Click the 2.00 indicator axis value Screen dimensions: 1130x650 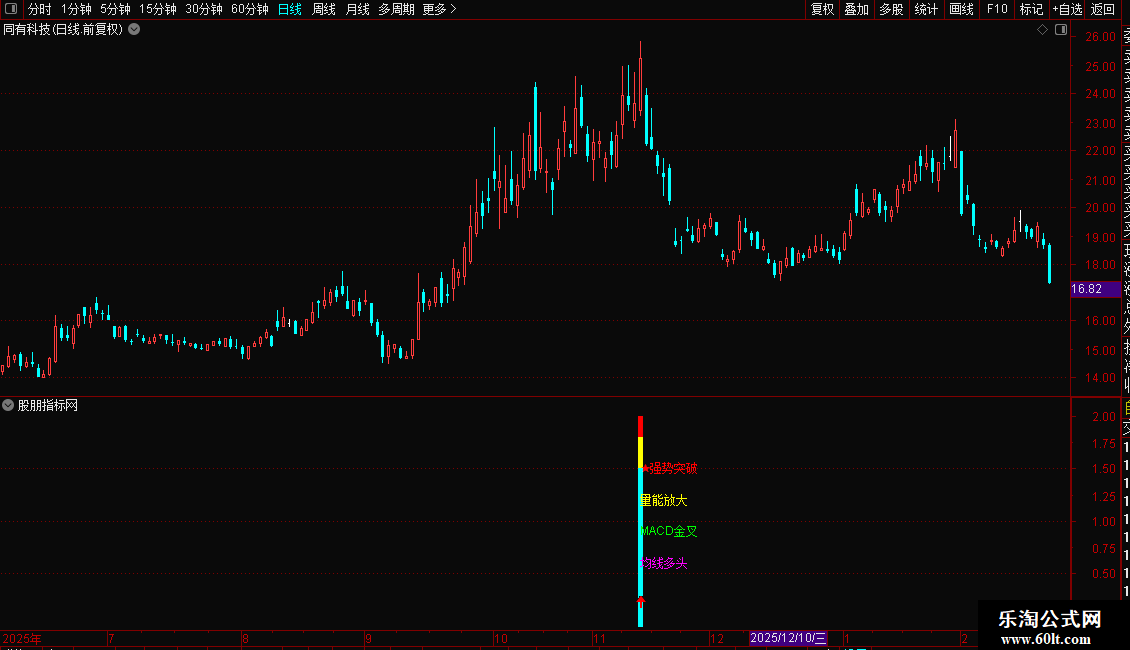click(x=1104, y=417)
